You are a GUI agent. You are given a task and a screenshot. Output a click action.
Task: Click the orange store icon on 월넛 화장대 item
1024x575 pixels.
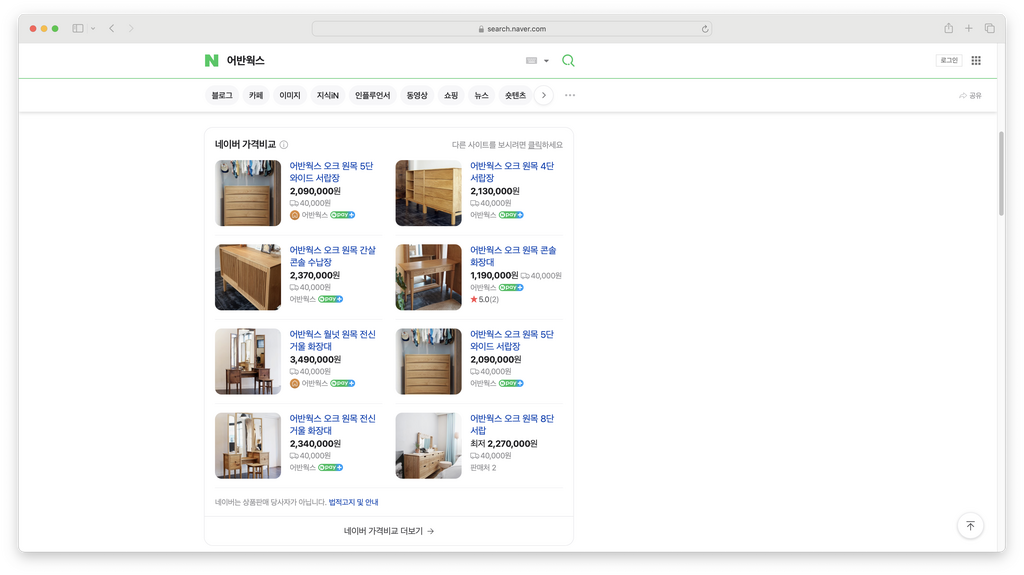coord(295,384)
